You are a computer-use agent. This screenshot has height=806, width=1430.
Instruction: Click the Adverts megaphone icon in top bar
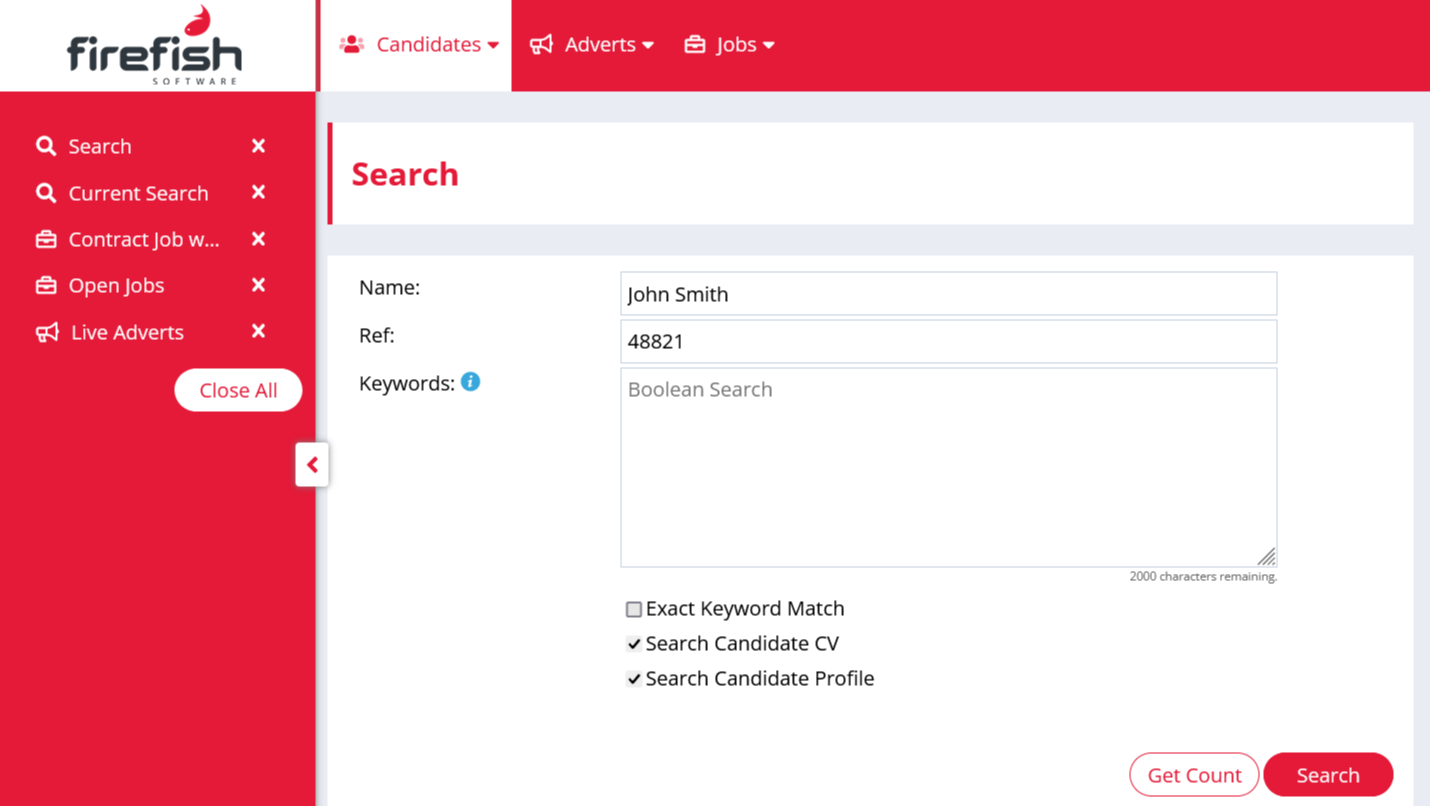pyautogui.click(x=541, y=44)
